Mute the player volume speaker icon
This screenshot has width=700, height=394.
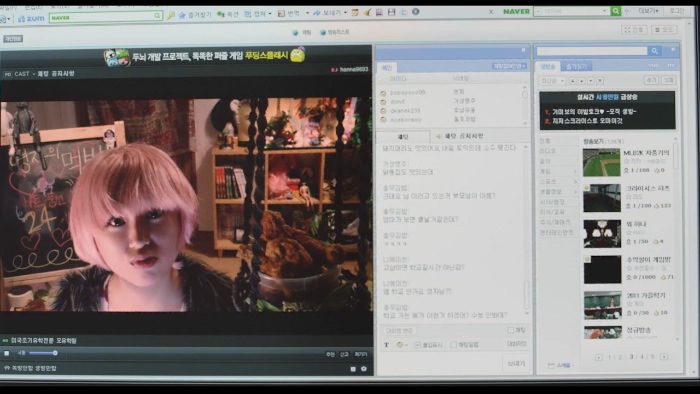21,353
